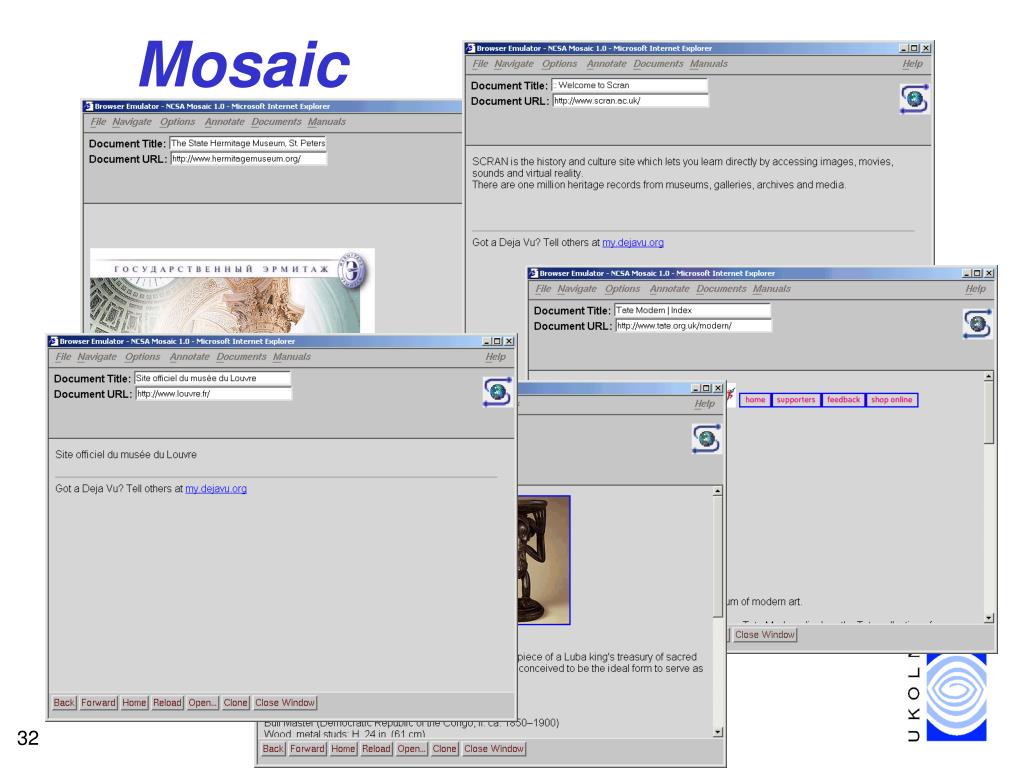Click scroll down arrow in Luba window
This screenshot has height=768, width=1024.
click(x=718, y=732)
